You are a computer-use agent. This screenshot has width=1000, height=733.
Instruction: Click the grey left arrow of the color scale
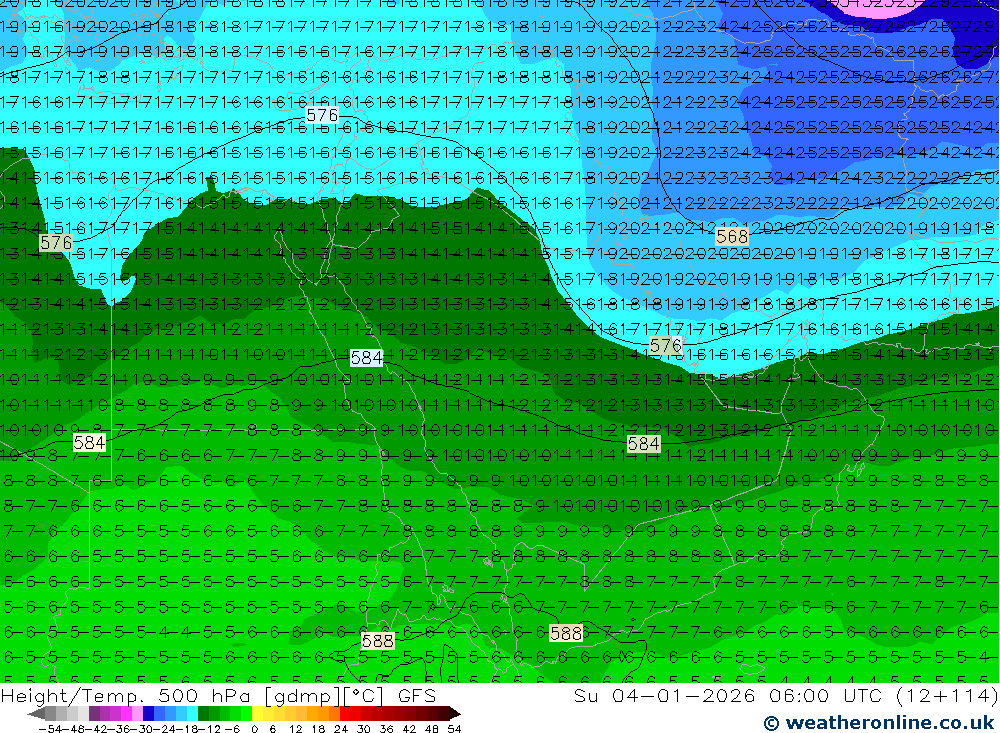(x=36, y=714)
